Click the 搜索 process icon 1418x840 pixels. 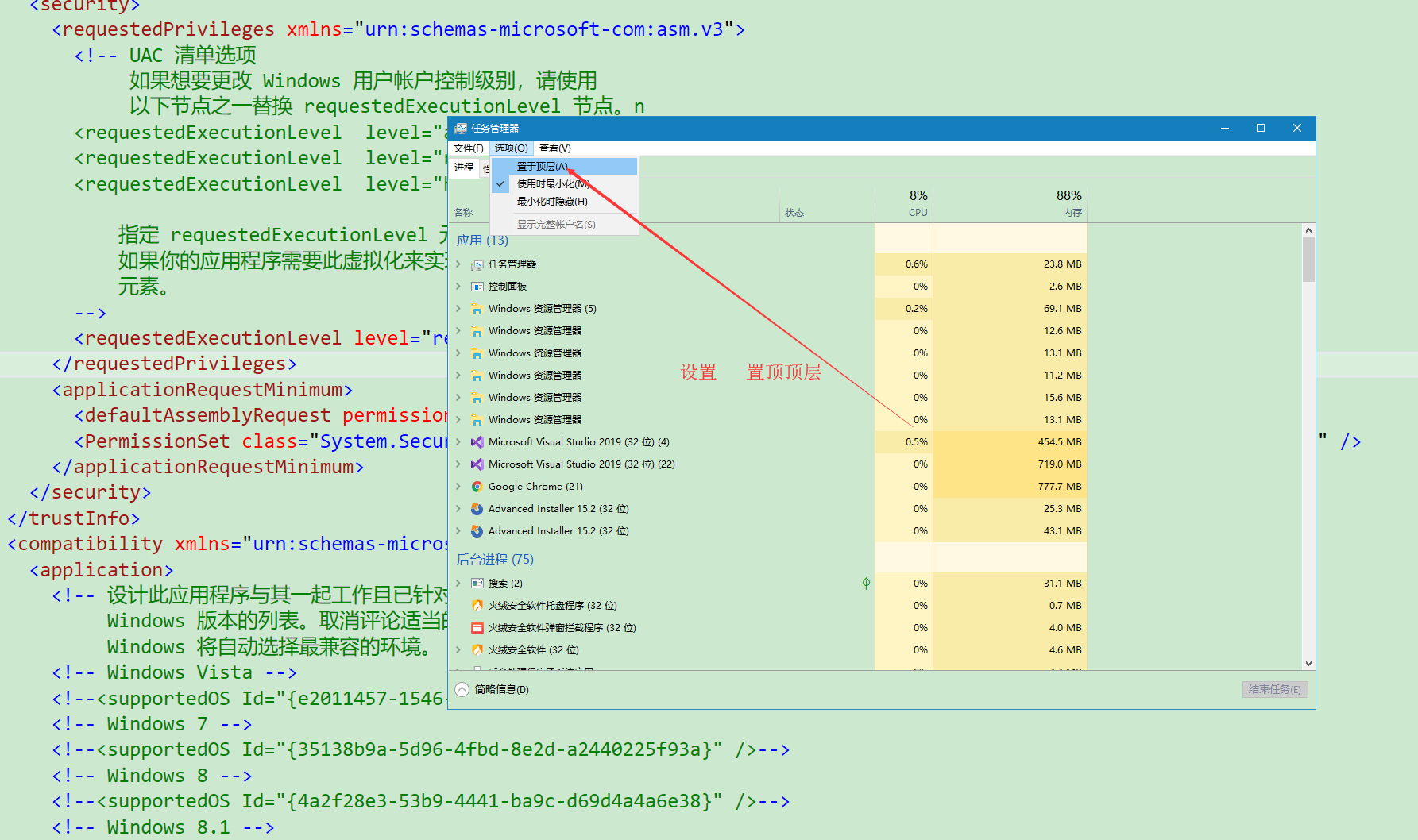(477, 583)
